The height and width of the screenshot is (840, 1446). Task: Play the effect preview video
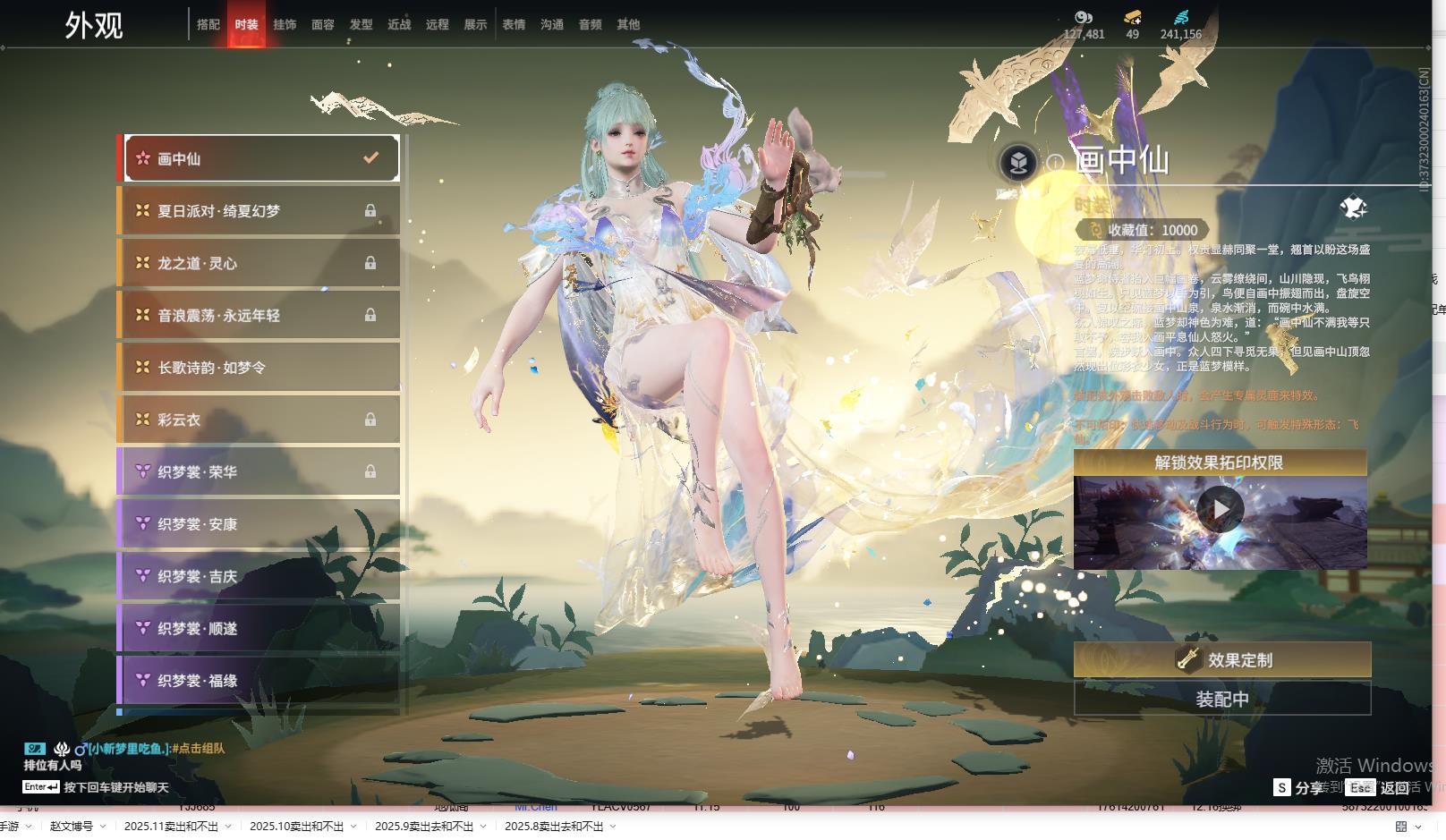1220,510
